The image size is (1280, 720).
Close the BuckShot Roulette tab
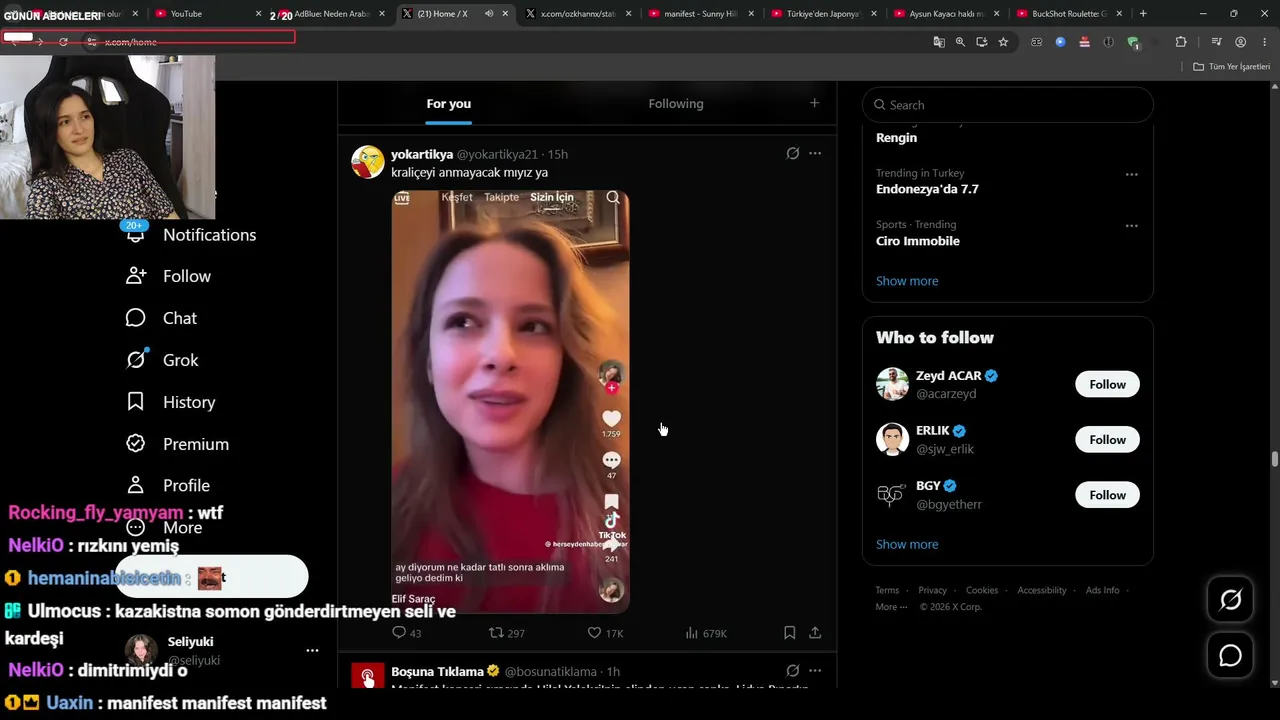pyautogui.click(x=1119, y=14)
